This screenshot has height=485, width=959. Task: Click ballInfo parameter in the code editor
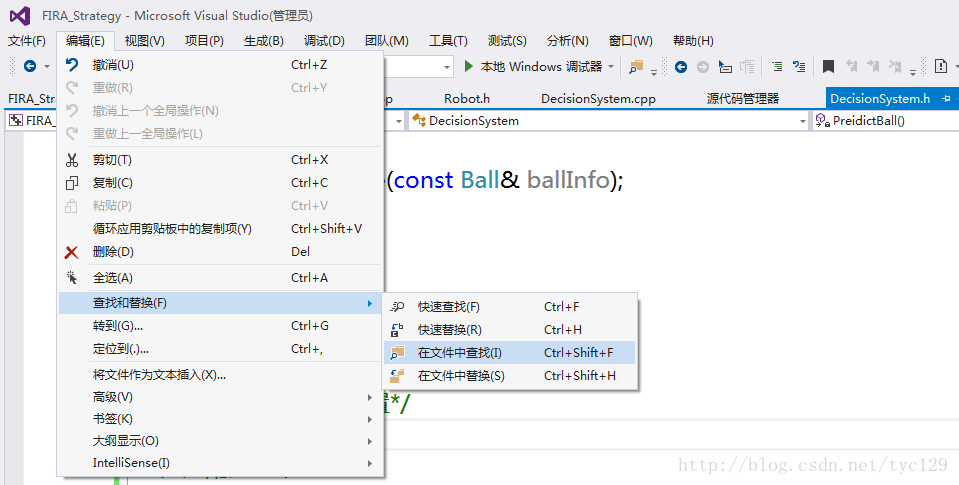click(568, 180)
